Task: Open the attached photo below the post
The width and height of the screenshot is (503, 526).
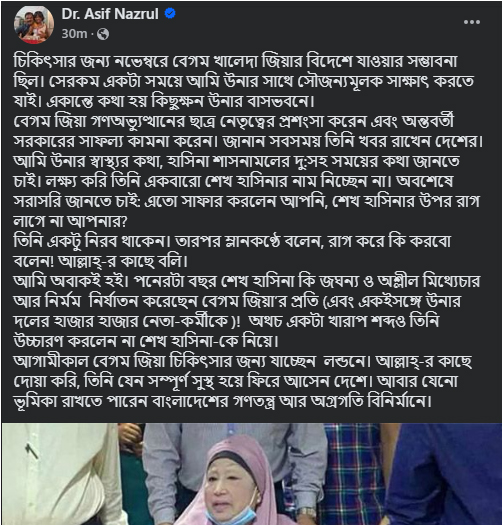Action: pos(251,474)
